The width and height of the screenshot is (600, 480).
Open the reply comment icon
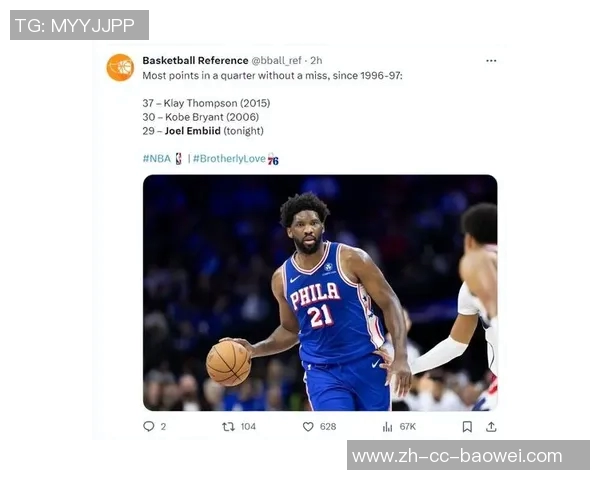(x=148, y=426)
